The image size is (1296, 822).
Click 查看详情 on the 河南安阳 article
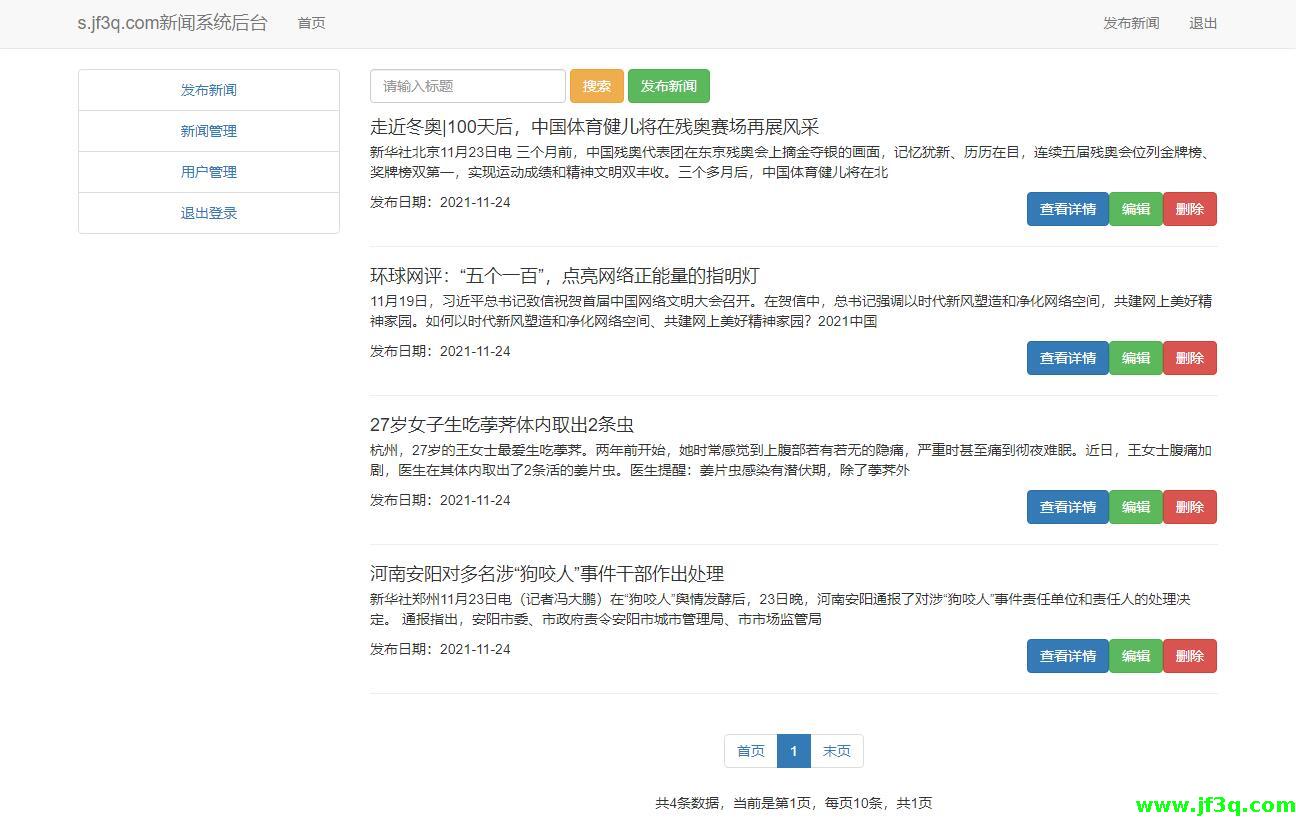point(1067,656)
